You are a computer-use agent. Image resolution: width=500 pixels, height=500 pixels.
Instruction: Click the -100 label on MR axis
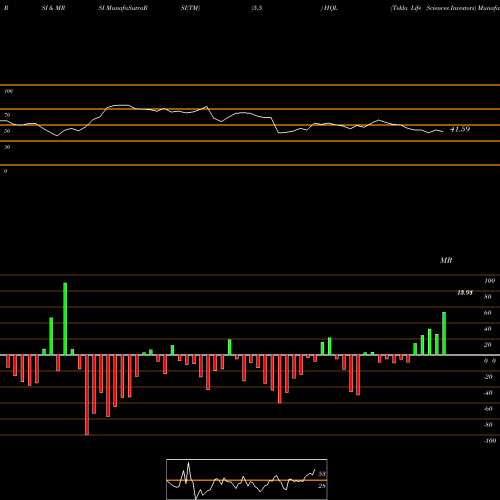point(490,441)
